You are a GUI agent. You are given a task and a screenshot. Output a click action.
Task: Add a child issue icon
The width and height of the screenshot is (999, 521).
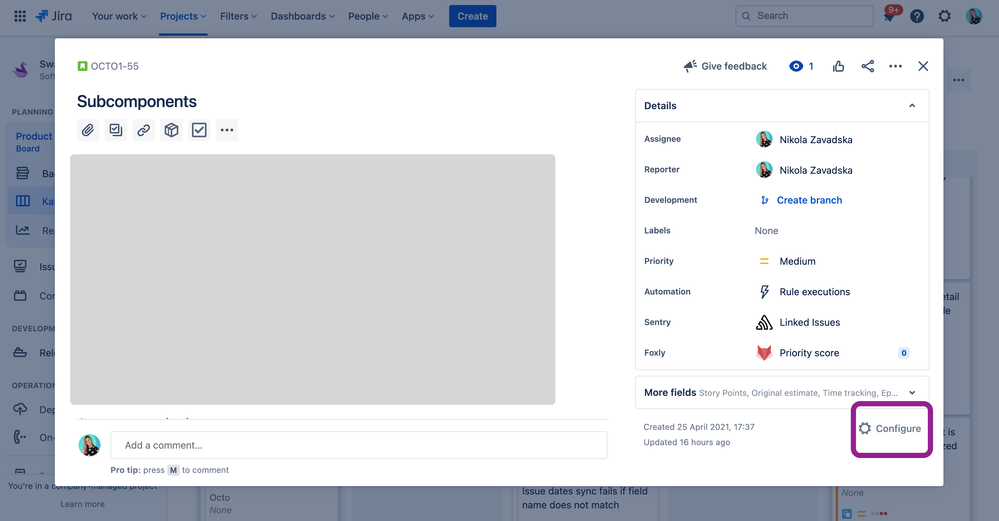pos(115,130)
